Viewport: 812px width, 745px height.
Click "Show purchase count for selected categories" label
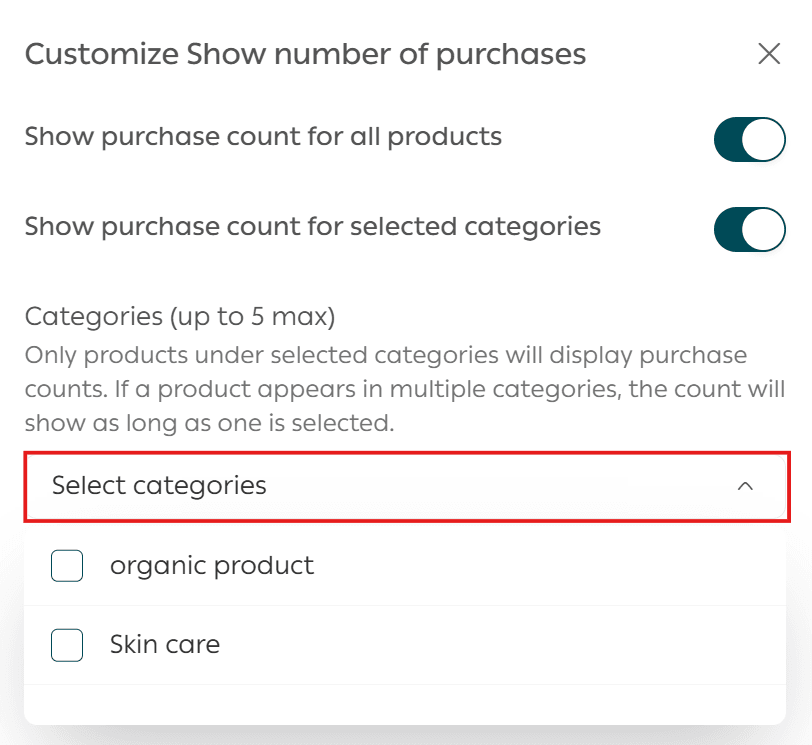click(x=312, y=226)
